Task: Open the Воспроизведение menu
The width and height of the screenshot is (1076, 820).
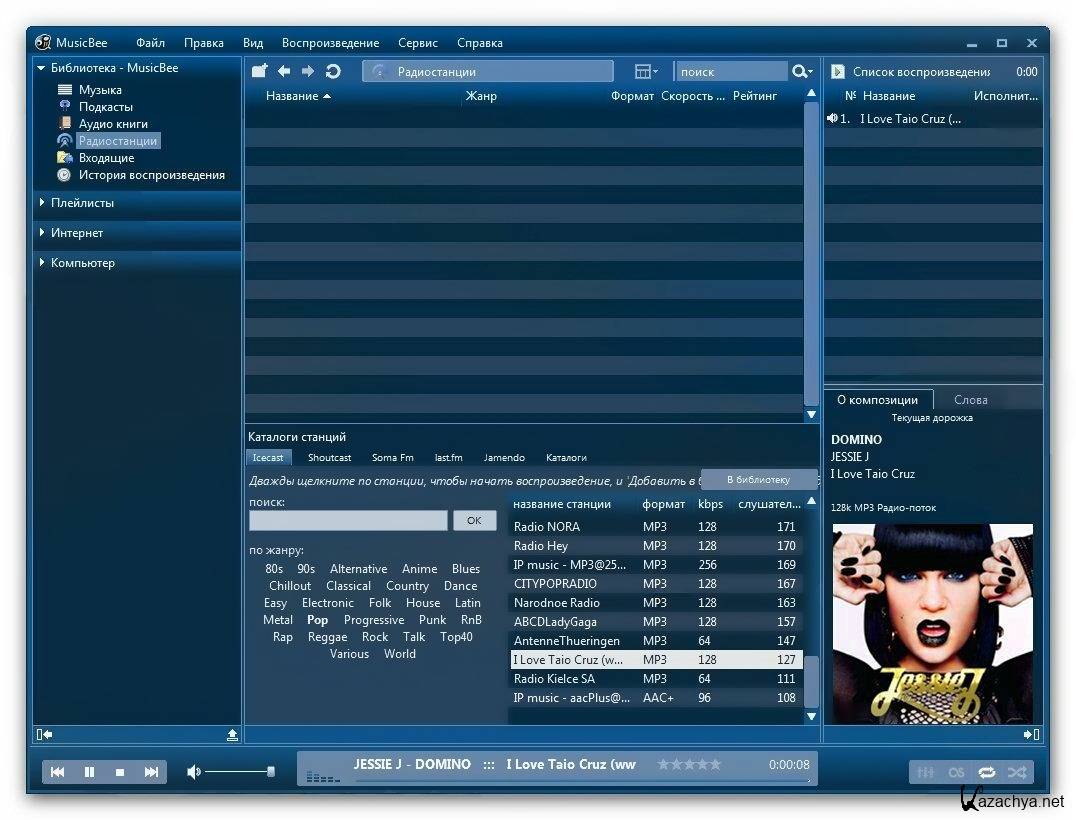Action: coord(330,43)
